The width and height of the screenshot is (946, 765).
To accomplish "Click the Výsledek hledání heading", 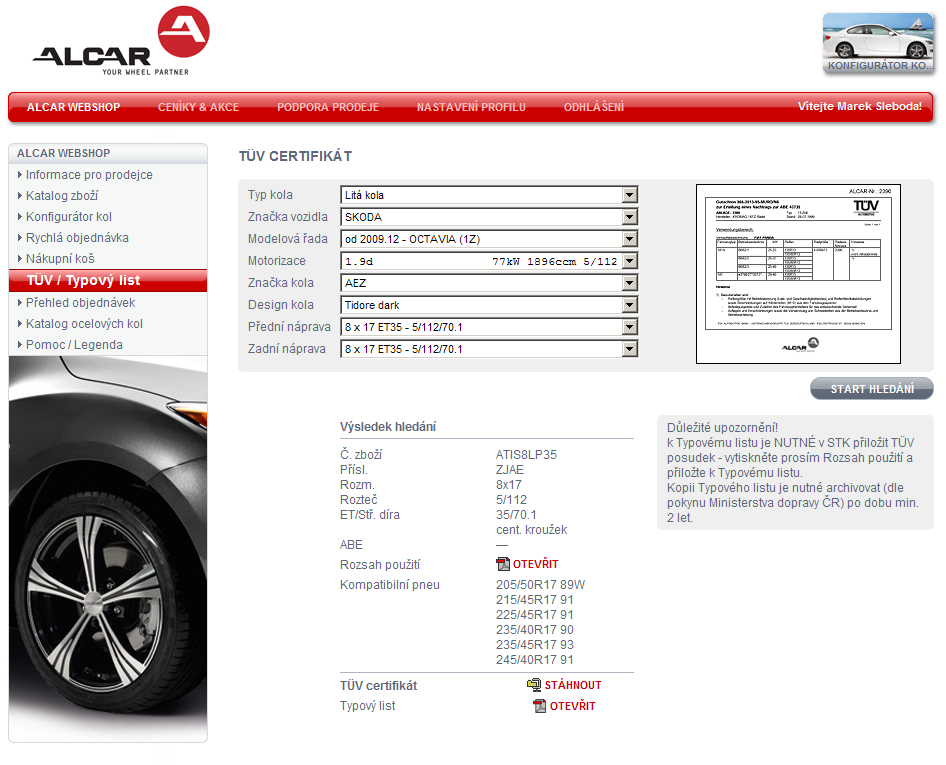I will point(388,427).
